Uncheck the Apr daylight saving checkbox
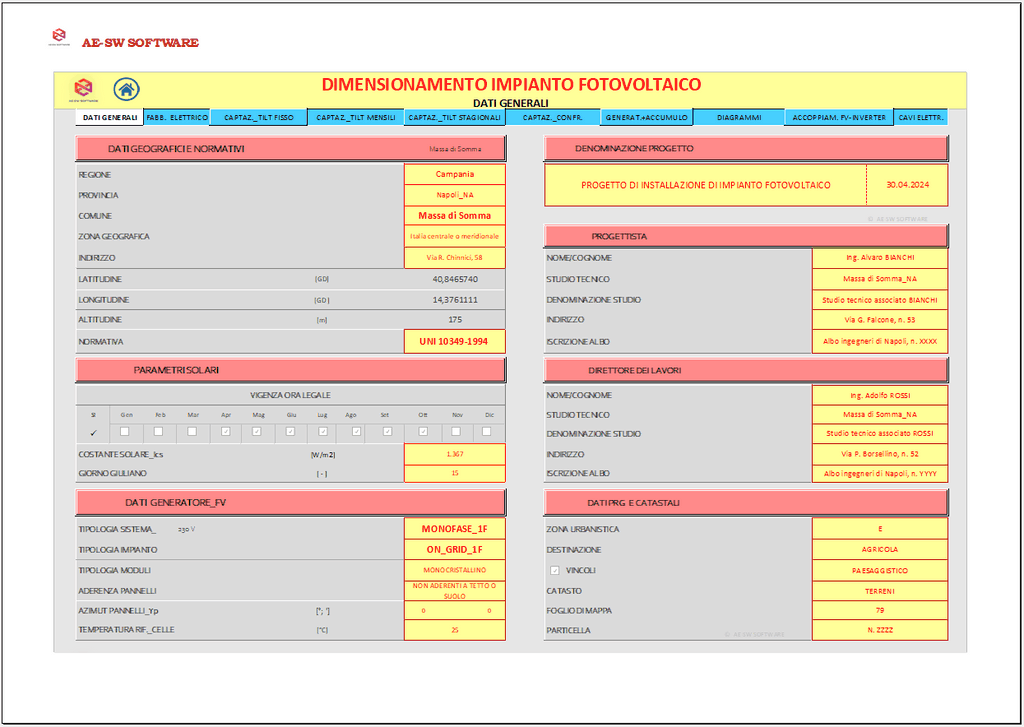 click(226, 431)
